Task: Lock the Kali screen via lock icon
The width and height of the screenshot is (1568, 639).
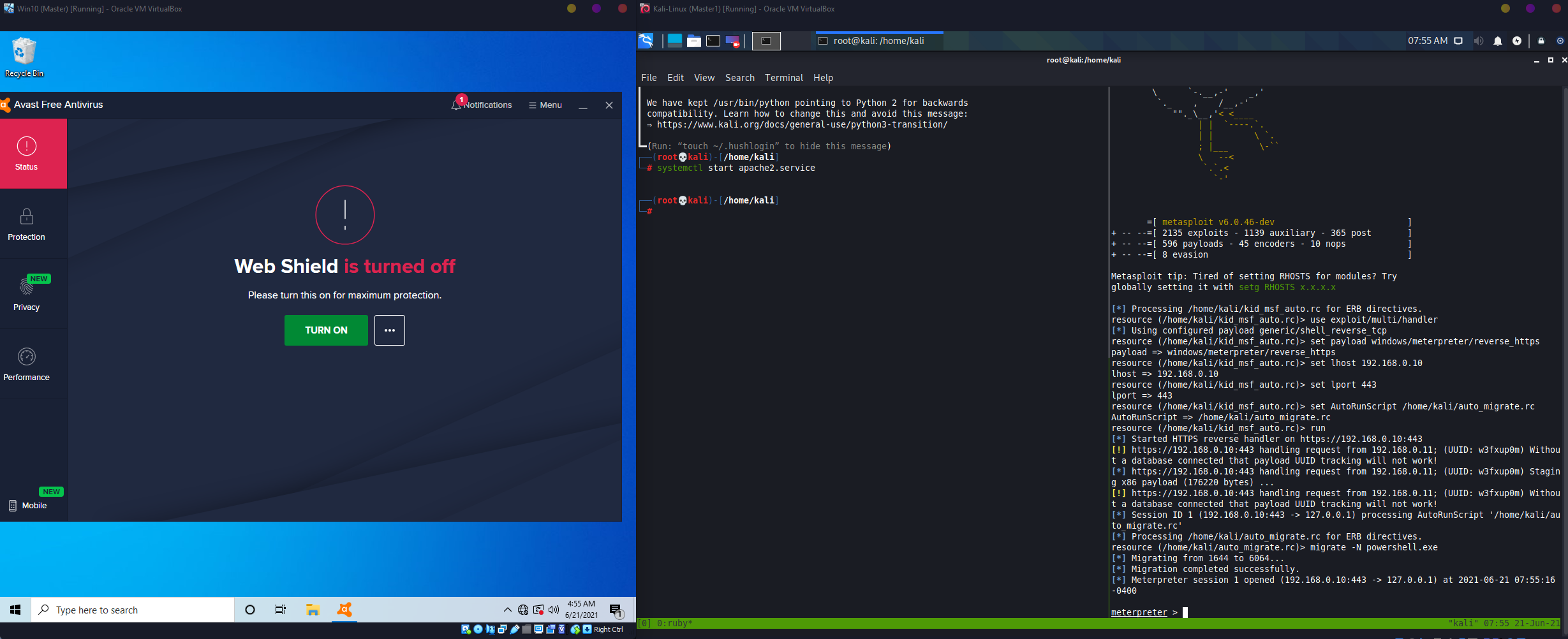Action: click(1541, 41)
